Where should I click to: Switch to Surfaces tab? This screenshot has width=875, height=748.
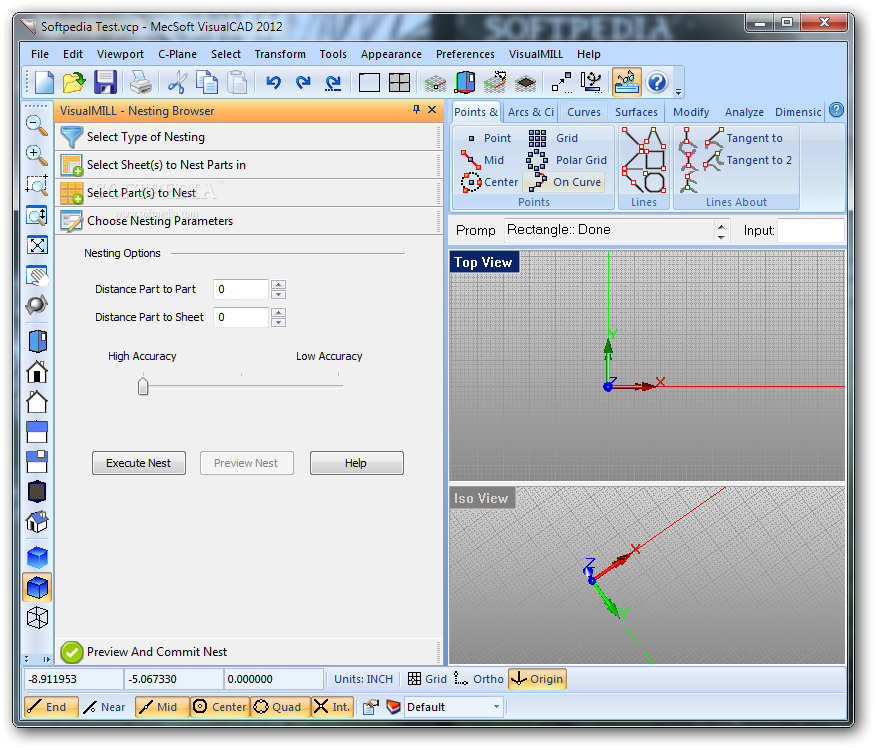636,112
